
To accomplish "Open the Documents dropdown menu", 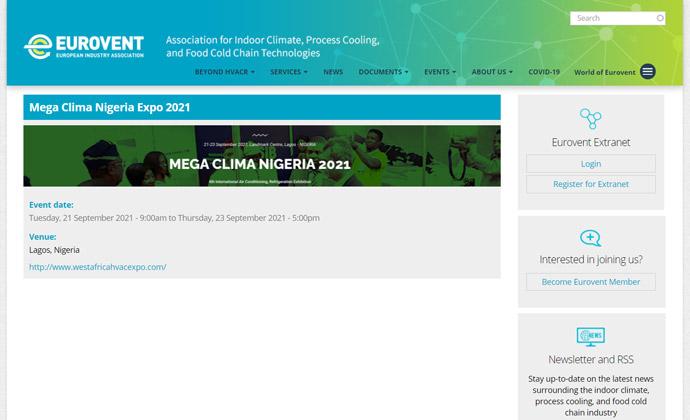I will [383, 72].
